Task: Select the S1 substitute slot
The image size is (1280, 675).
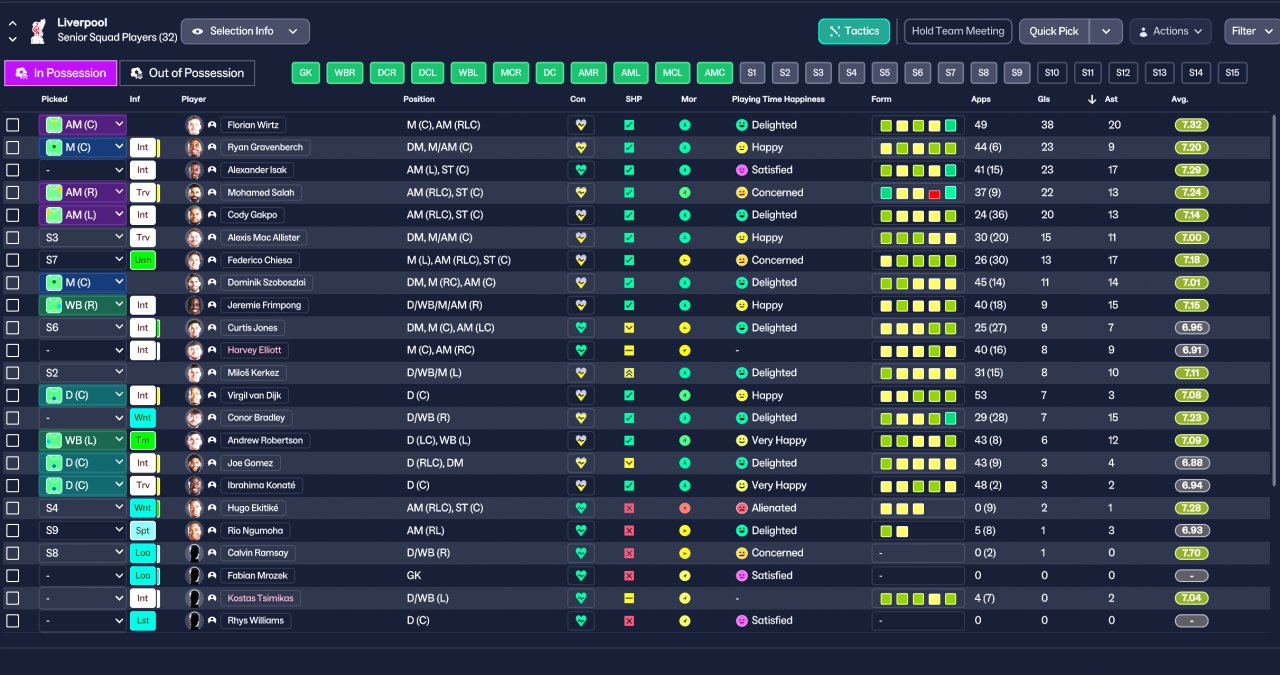Action: (752, 73)
